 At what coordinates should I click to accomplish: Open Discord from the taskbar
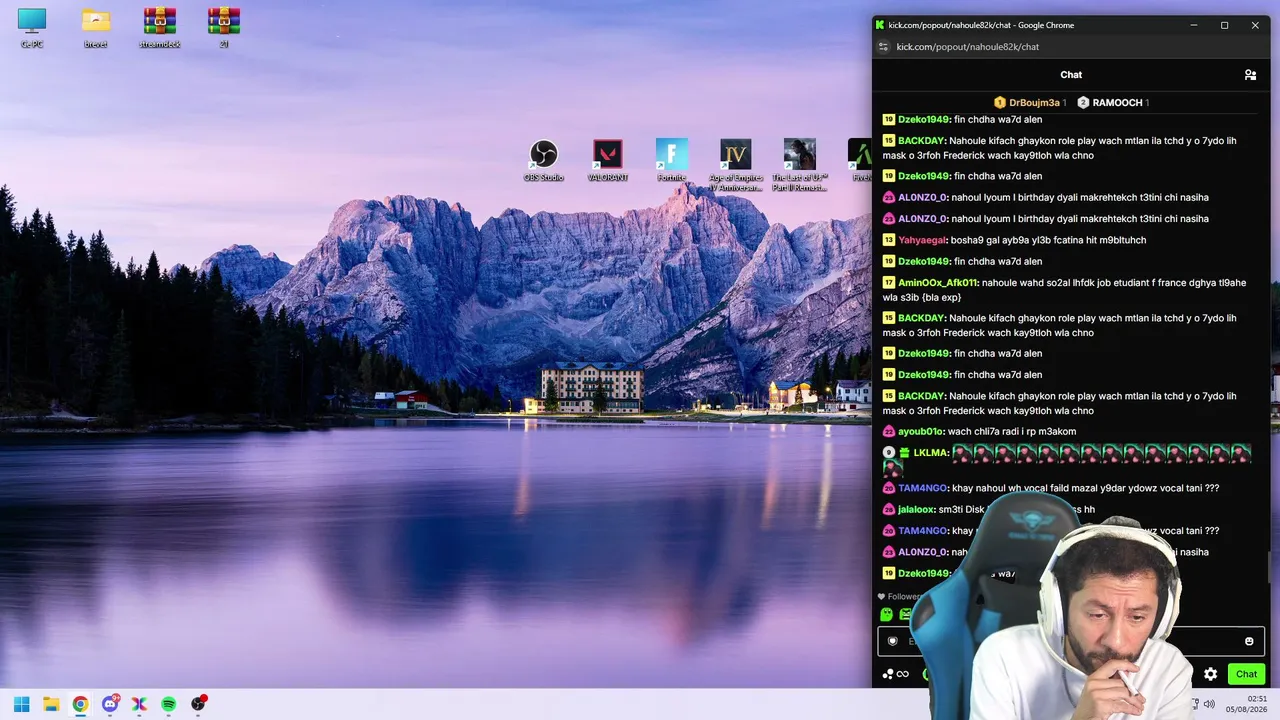click(x=110, y=704)
